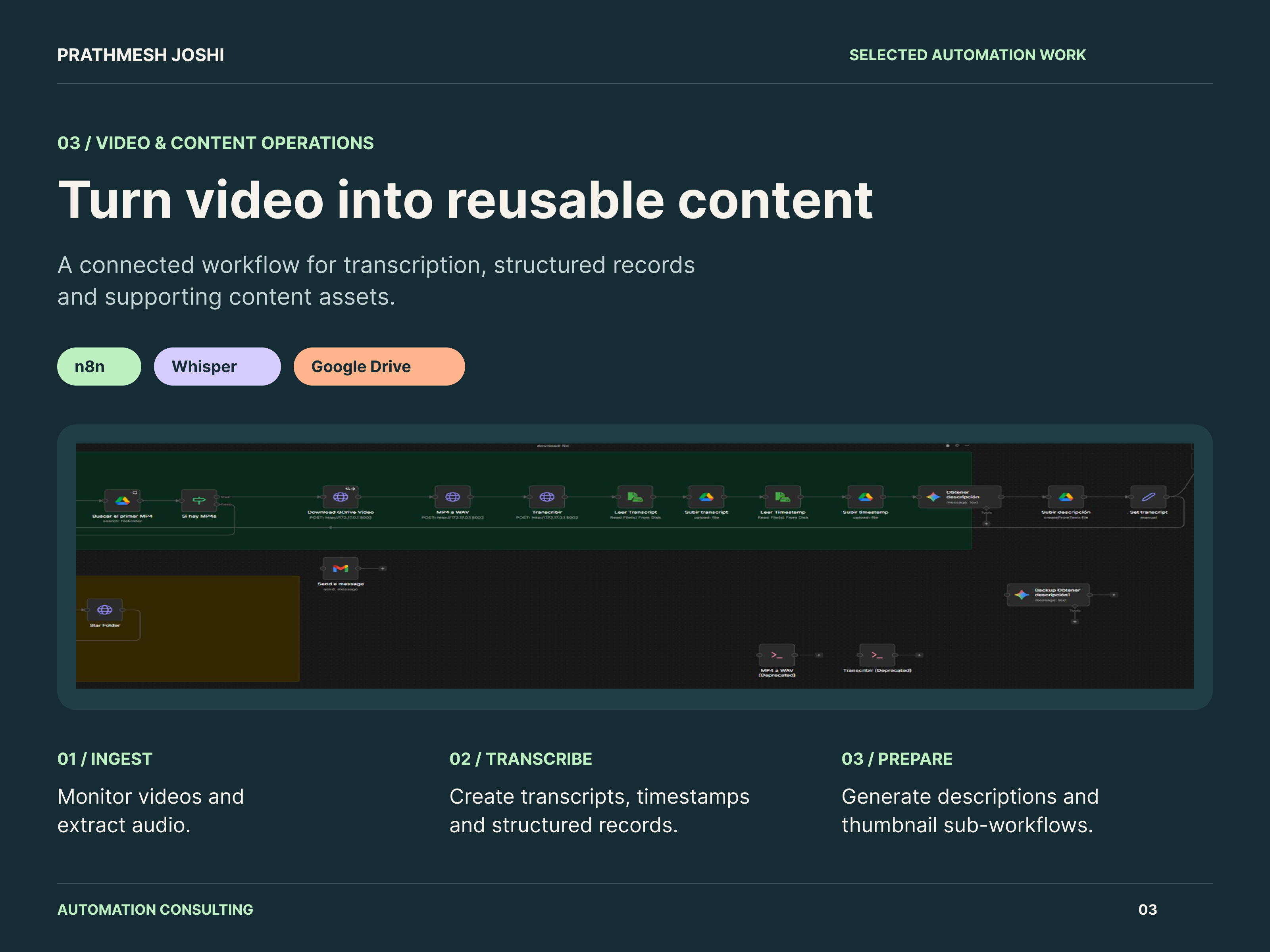Click the '02 / TRANSCRIBE' heading

(520, 758)
